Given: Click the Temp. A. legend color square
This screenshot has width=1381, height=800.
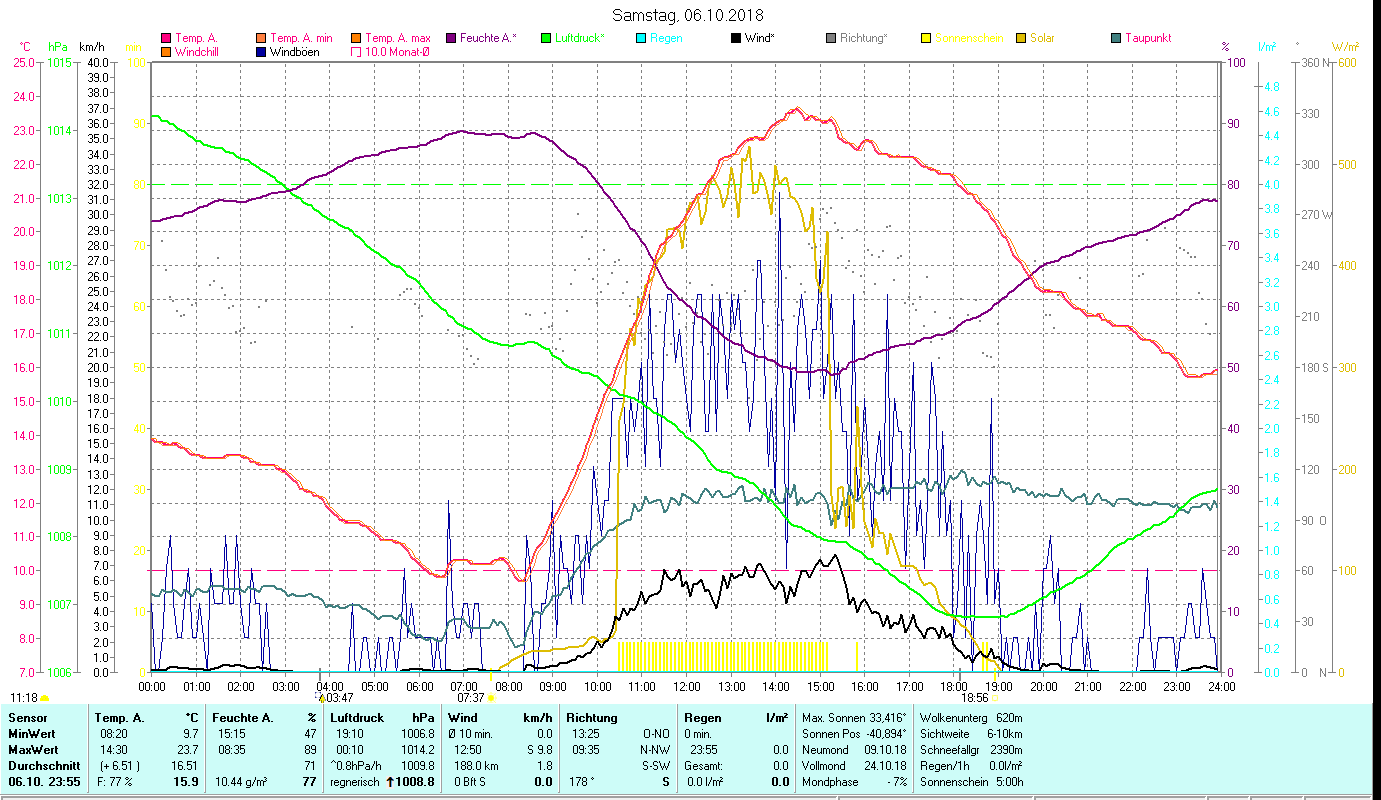Looking at the screenshot, I should tap(166, 38).
